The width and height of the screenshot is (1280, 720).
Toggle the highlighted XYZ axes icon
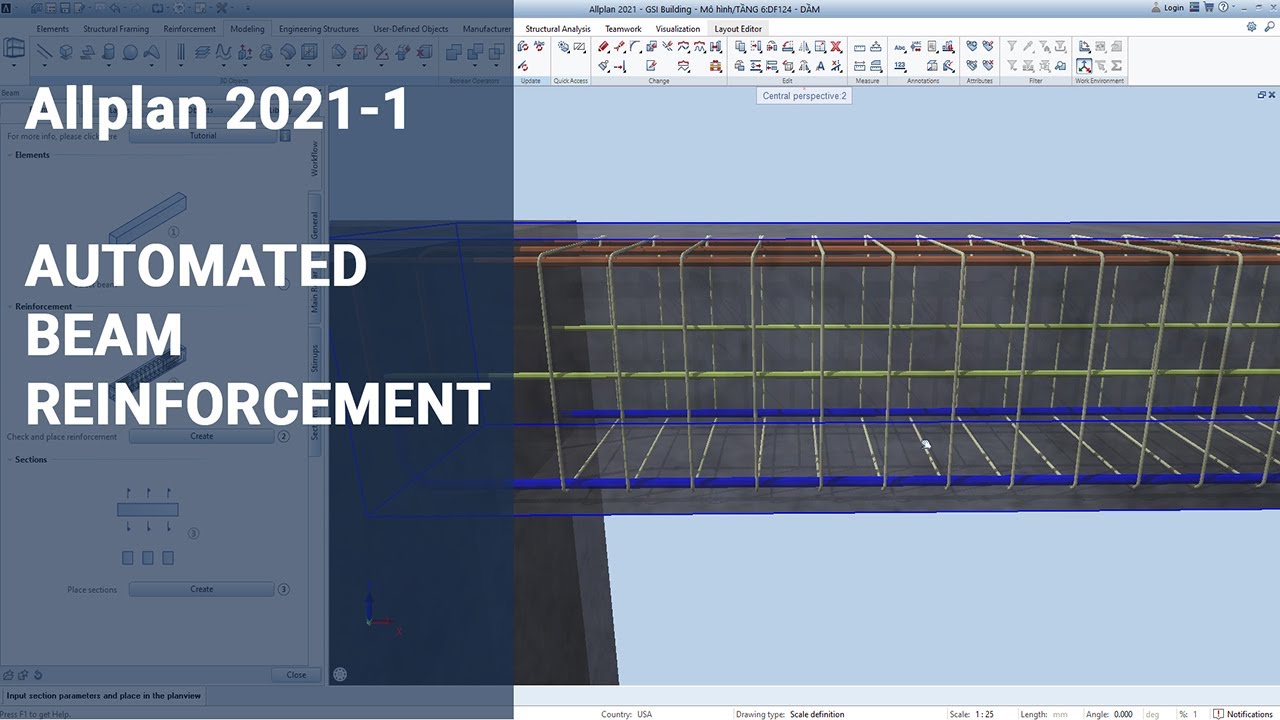[1084, 66]
